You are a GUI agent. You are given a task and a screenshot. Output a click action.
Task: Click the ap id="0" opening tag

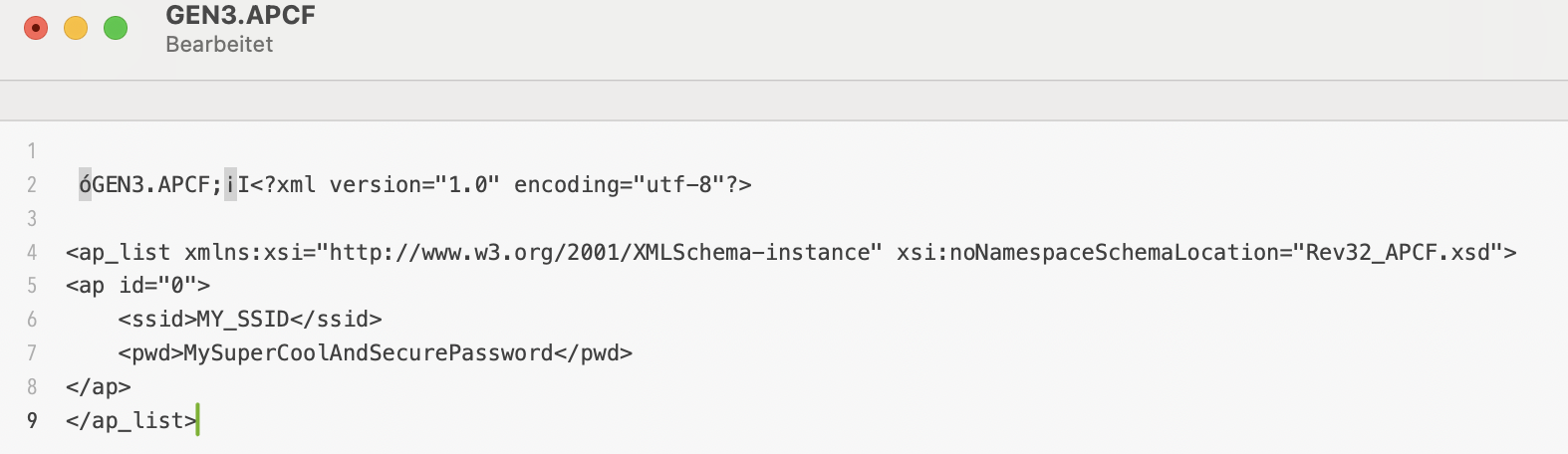click(x=137, y=286)
